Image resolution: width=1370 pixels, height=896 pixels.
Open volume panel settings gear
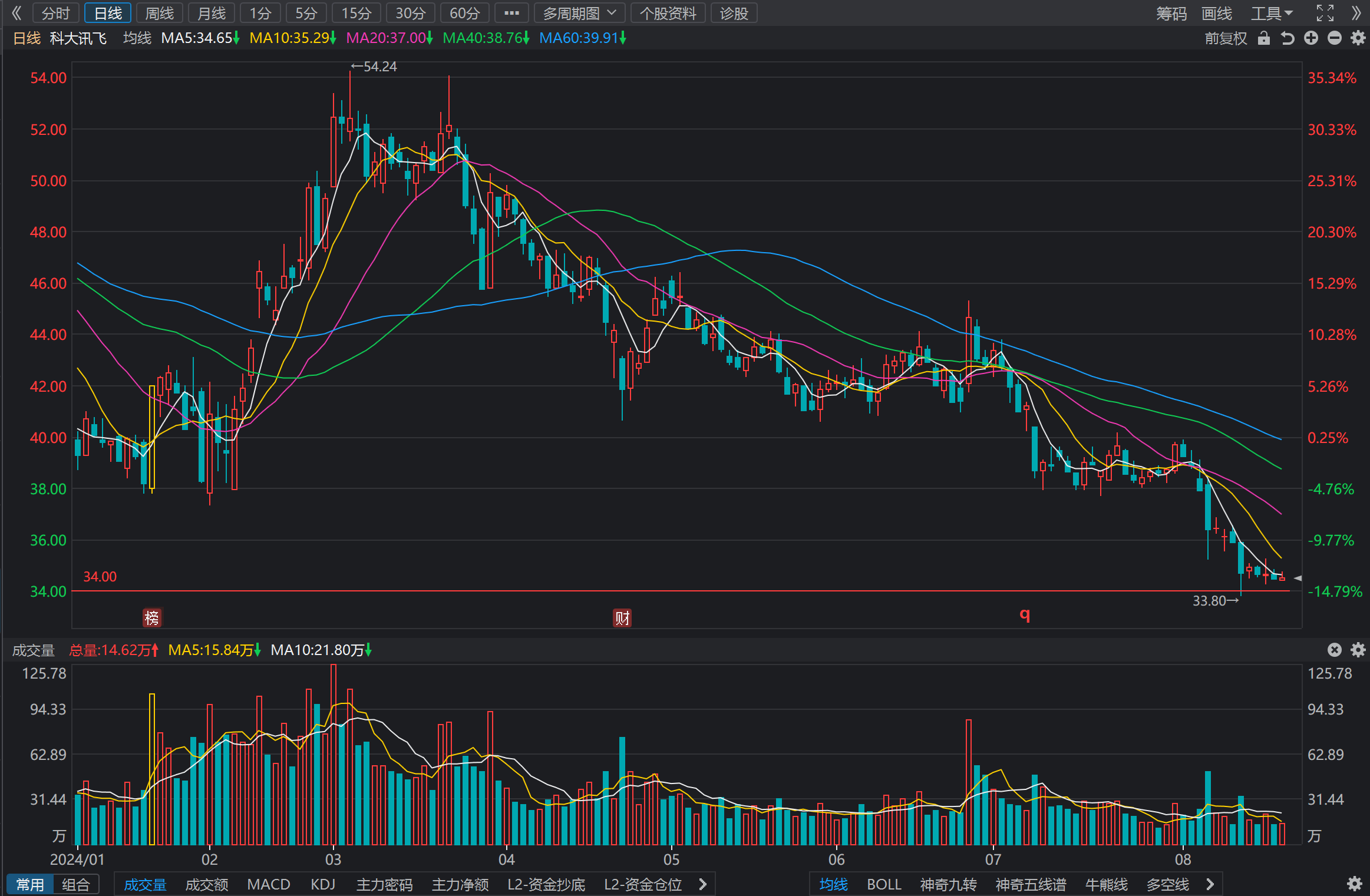click(x=1358, y=650)
